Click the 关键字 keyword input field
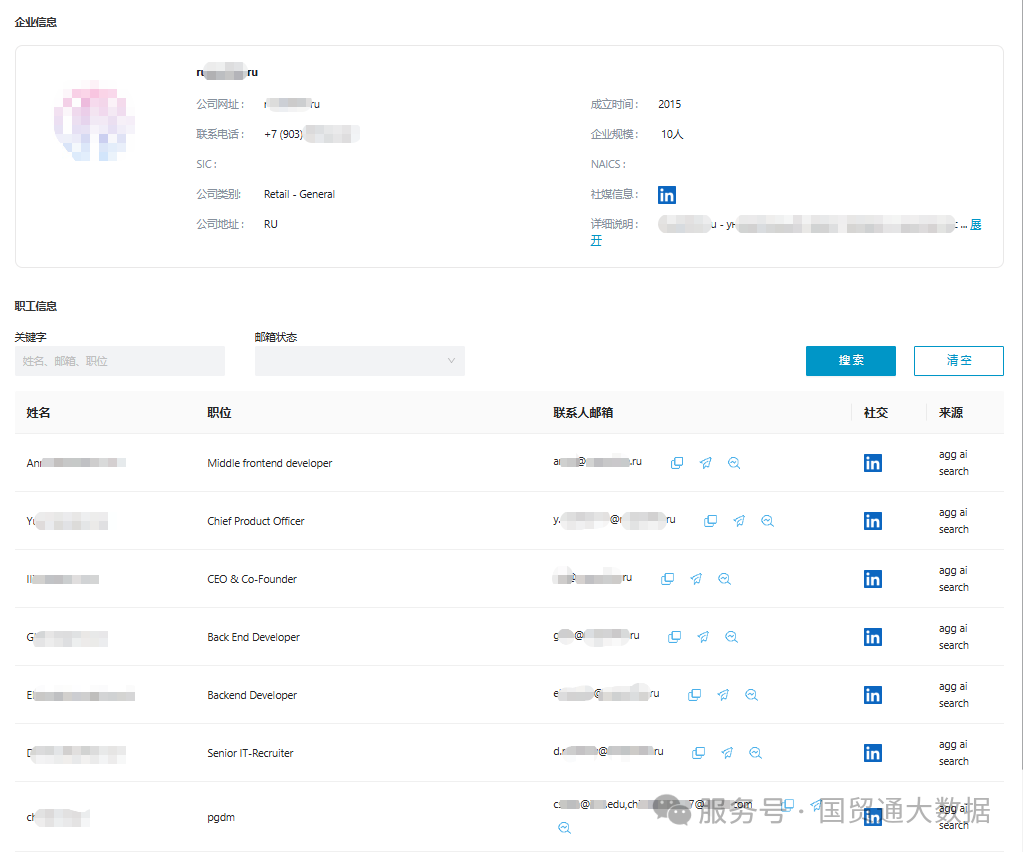This screenshot has width=1023, height=852. [120, 361]
